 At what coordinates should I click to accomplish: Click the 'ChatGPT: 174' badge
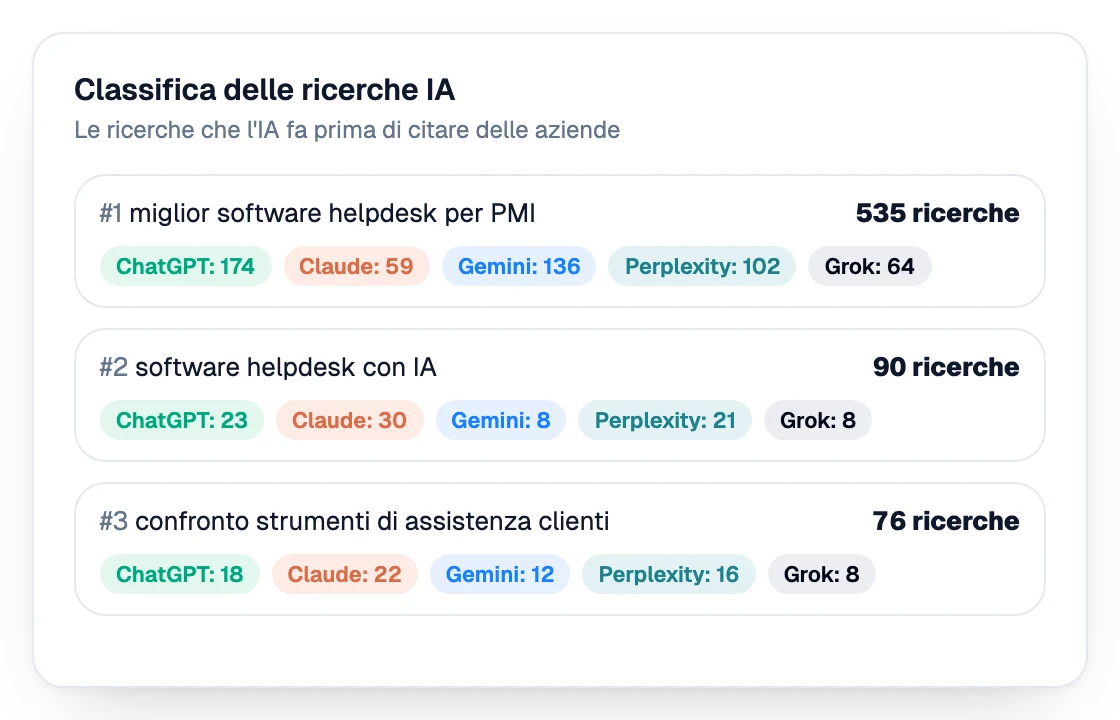186,266
